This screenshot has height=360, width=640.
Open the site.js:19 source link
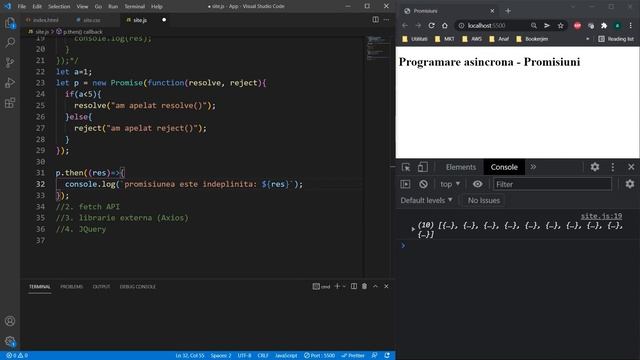click(601, 216)
